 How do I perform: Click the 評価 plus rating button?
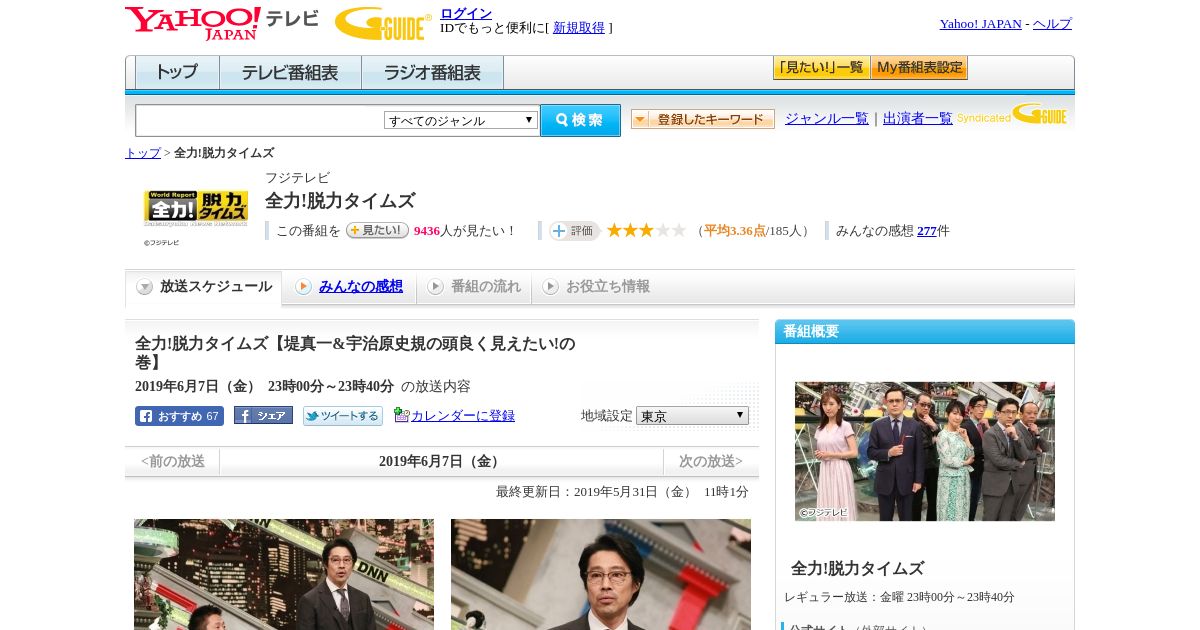pos(574,231)
